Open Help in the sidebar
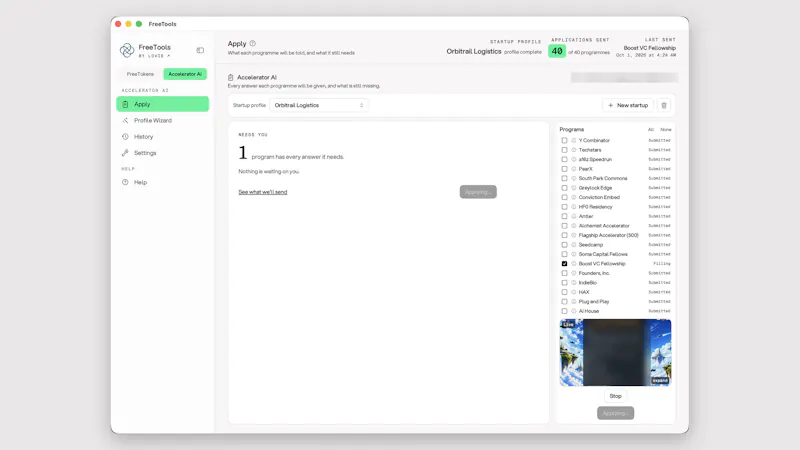Screen dimensions: 800x450 point(162,182)
